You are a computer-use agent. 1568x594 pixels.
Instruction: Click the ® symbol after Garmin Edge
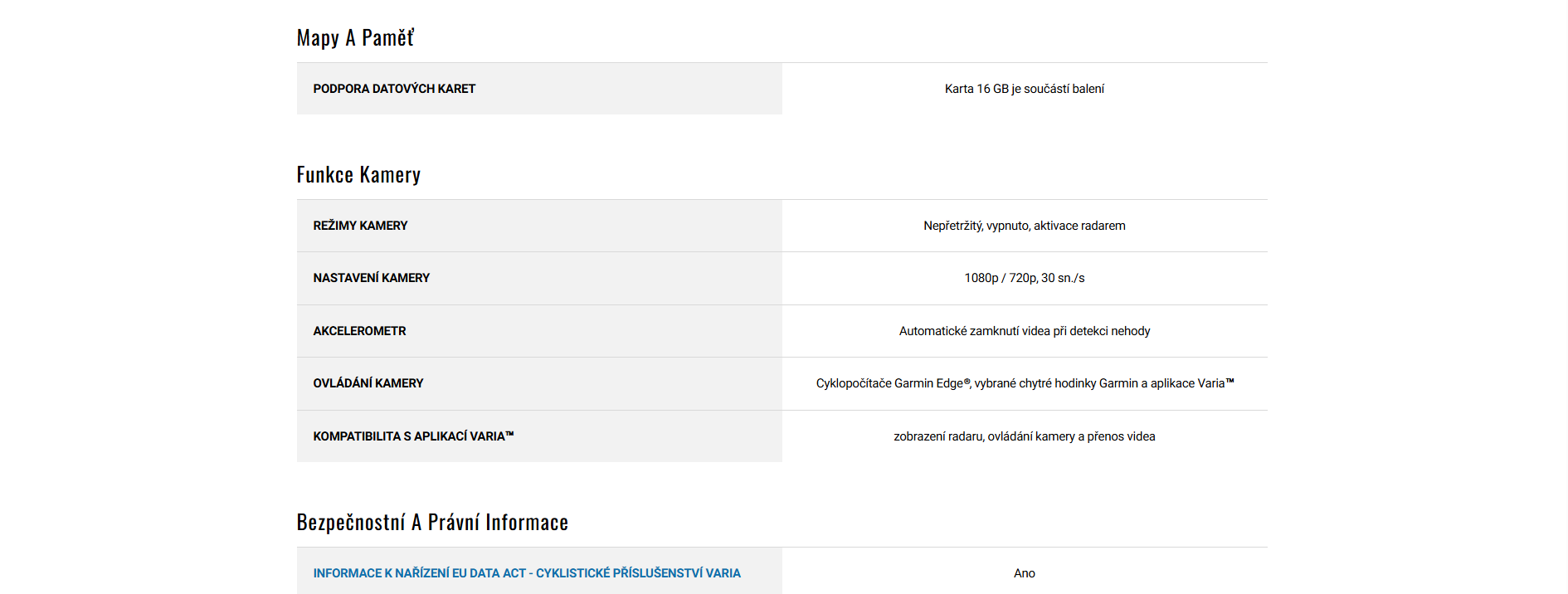(x=967, y=382)
